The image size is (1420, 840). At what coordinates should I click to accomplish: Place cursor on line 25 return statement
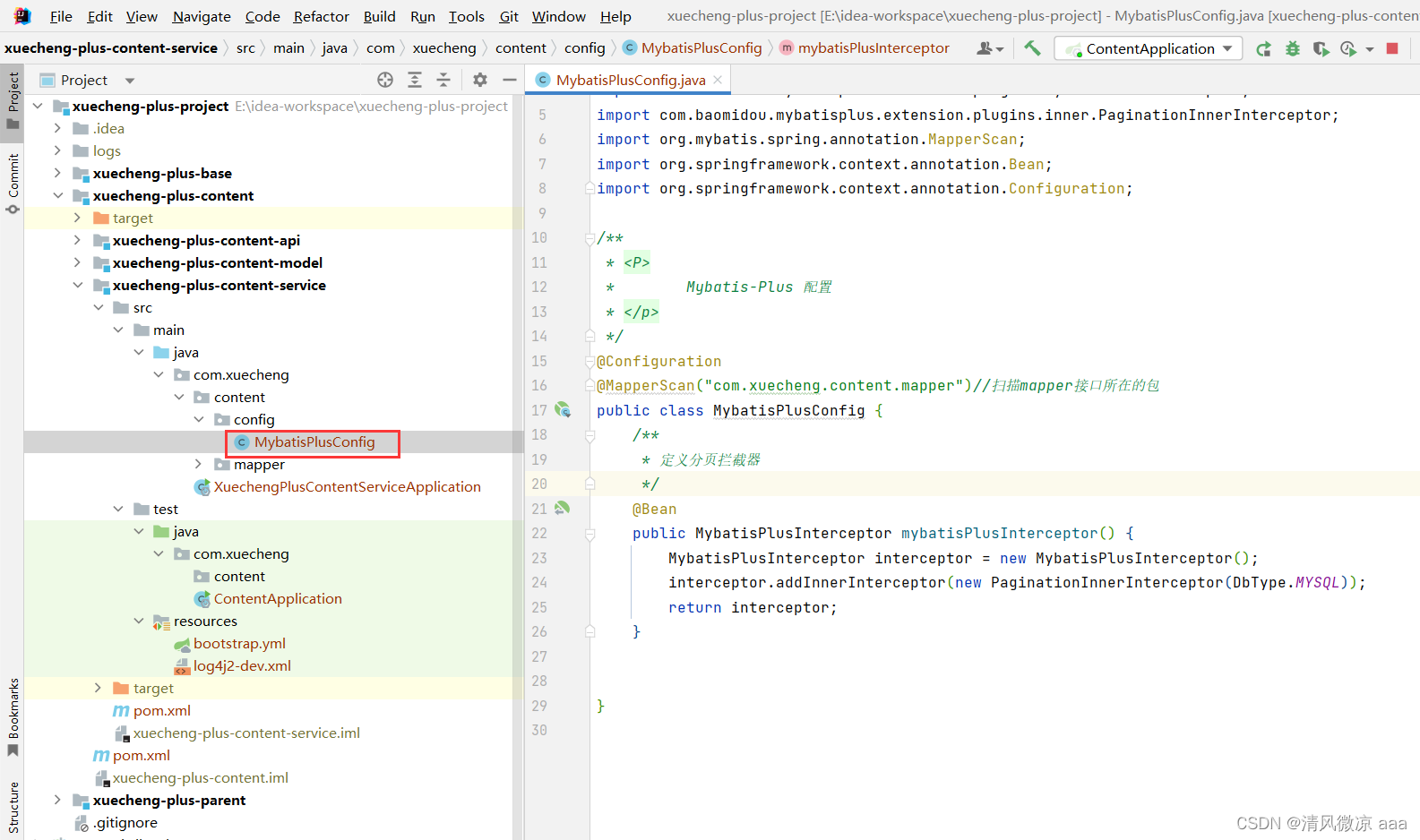[x=753, y=607]
